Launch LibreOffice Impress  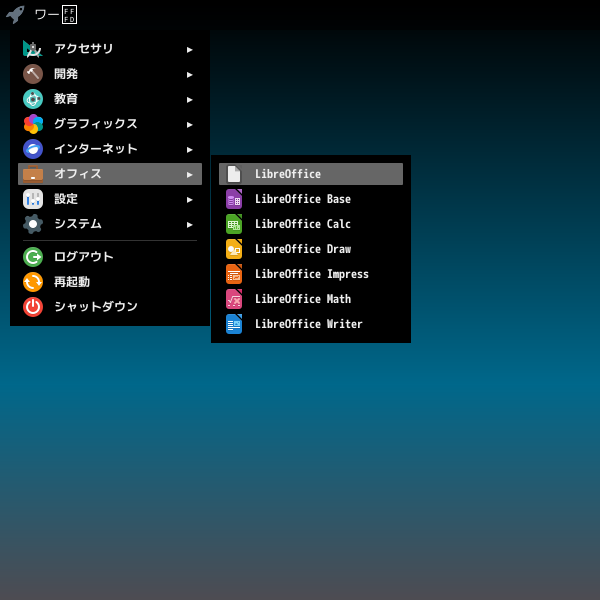click(311, 274)
